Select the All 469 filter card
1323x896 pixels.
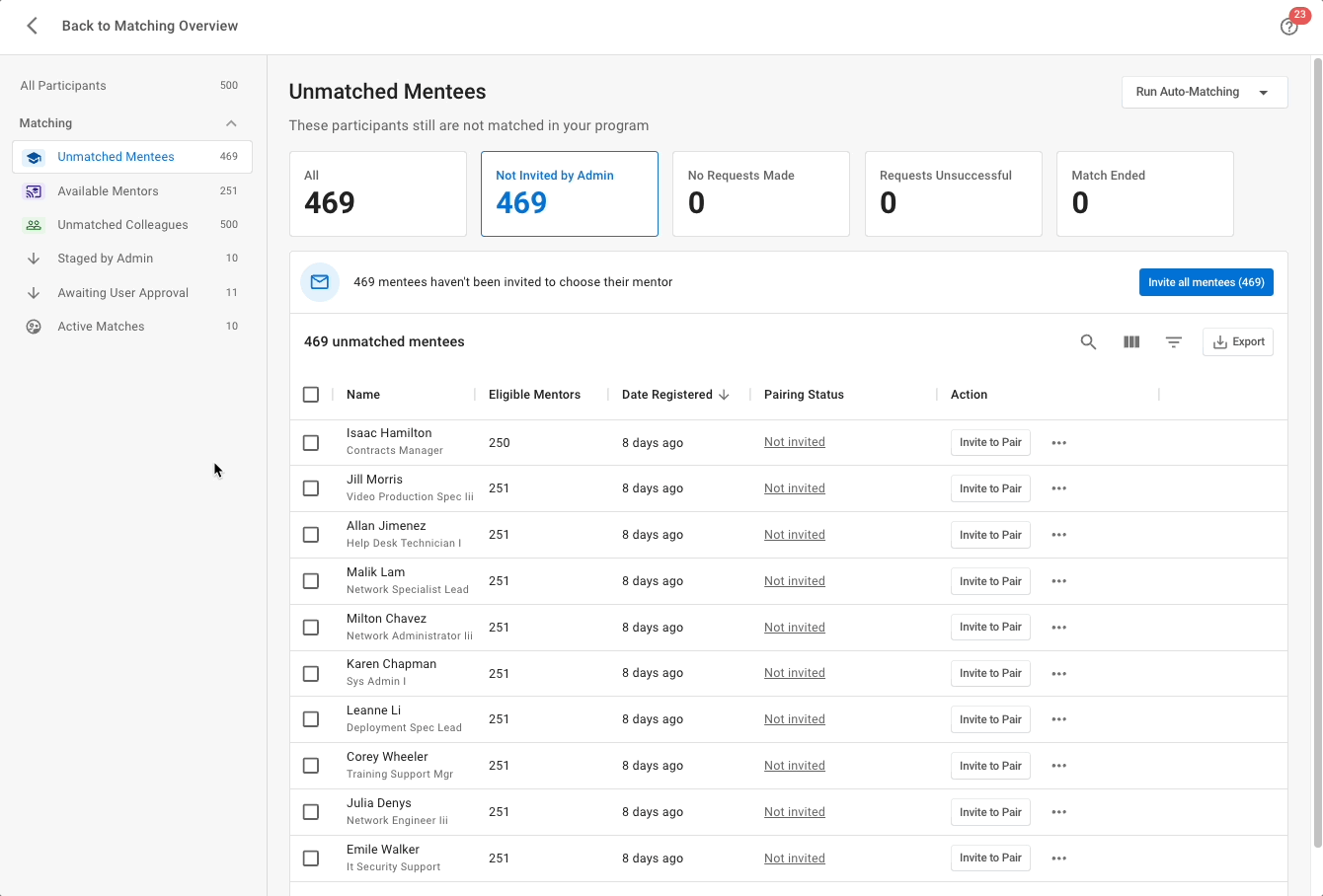tap(378, 193)
